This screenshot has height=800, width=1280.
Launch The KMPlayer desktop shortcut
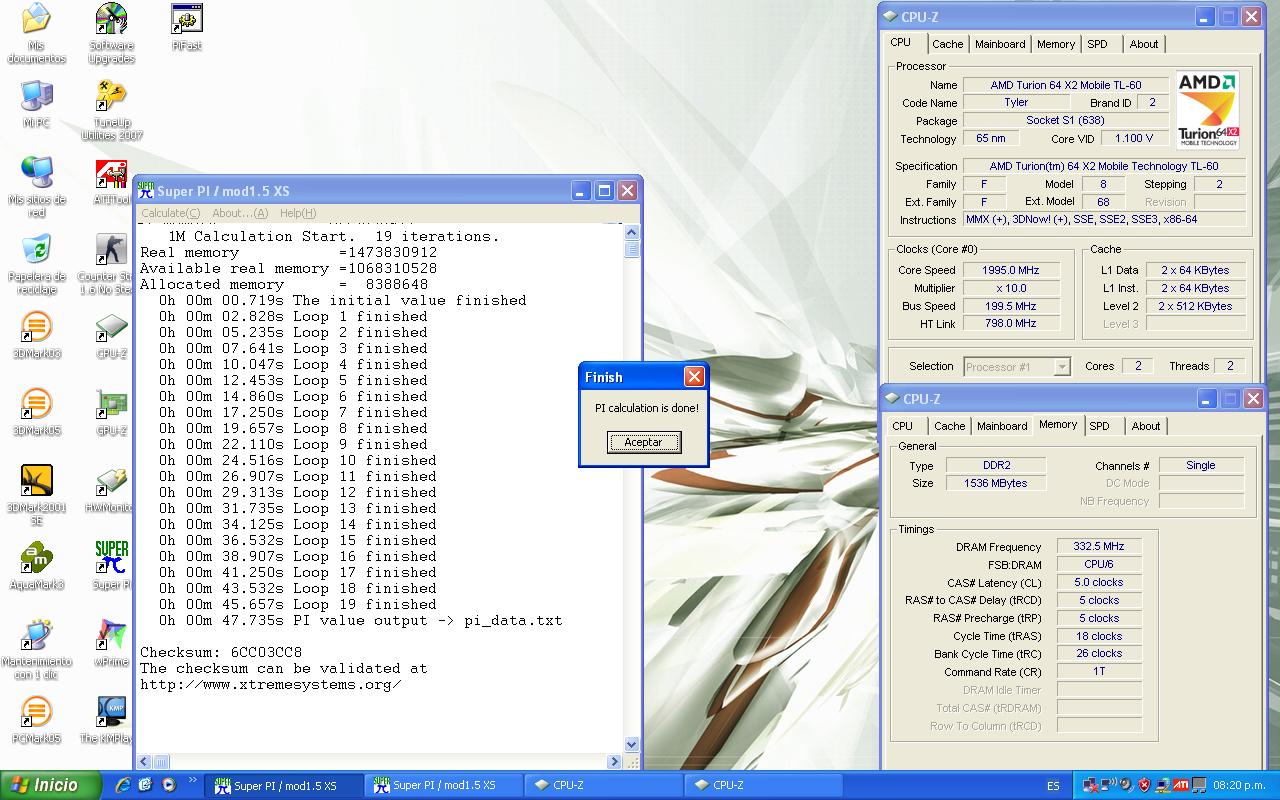click(108, 720)
